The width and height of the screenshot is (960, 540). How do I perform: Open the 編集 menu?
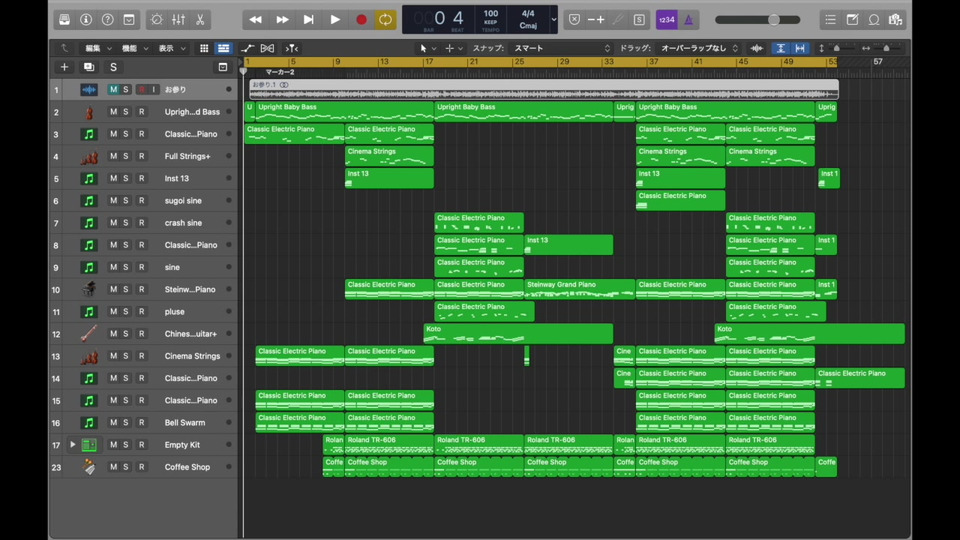point(98,48)
